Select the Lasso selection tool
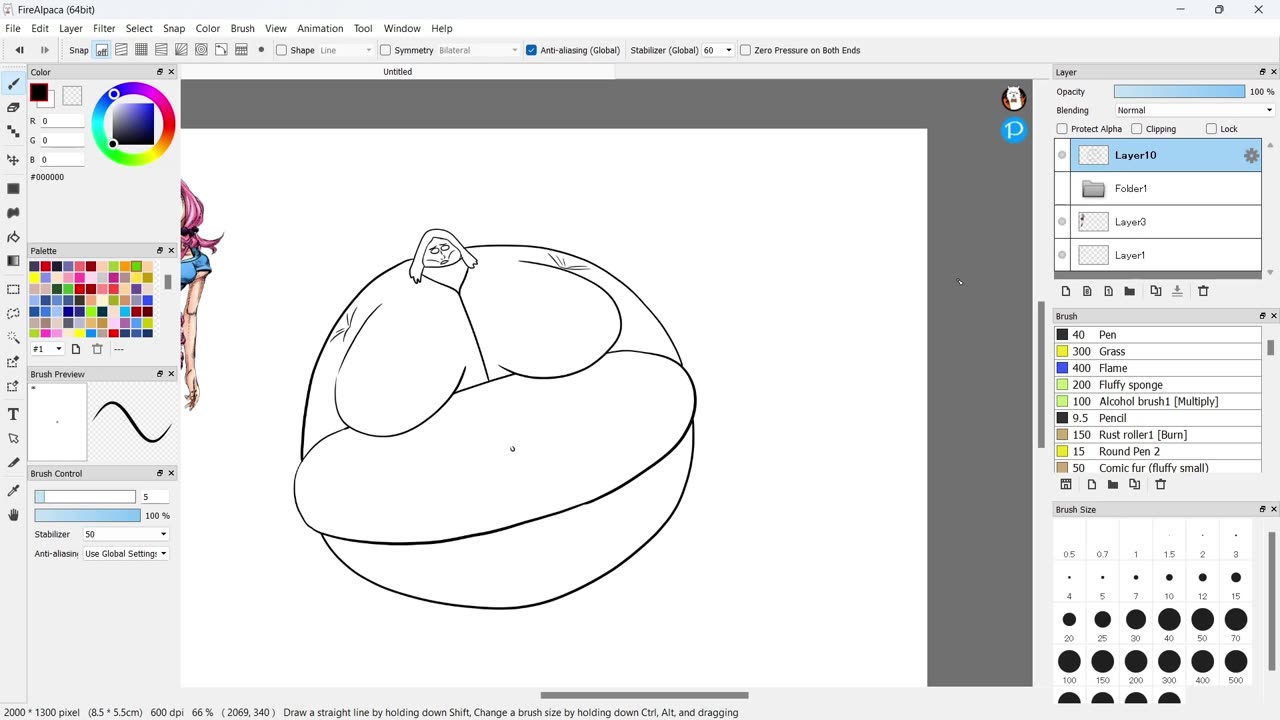 13,313
